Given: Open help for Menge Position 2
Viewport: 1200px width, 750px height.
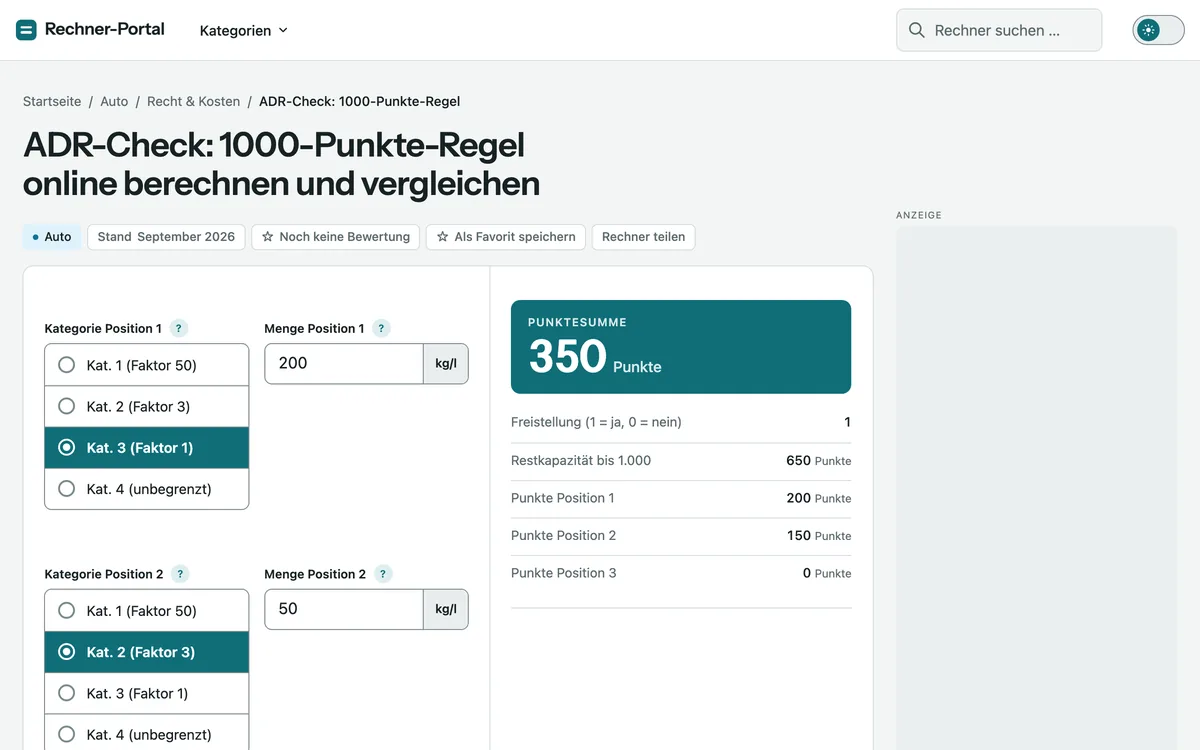Looking at the screenshot, I should pos(383,574).
